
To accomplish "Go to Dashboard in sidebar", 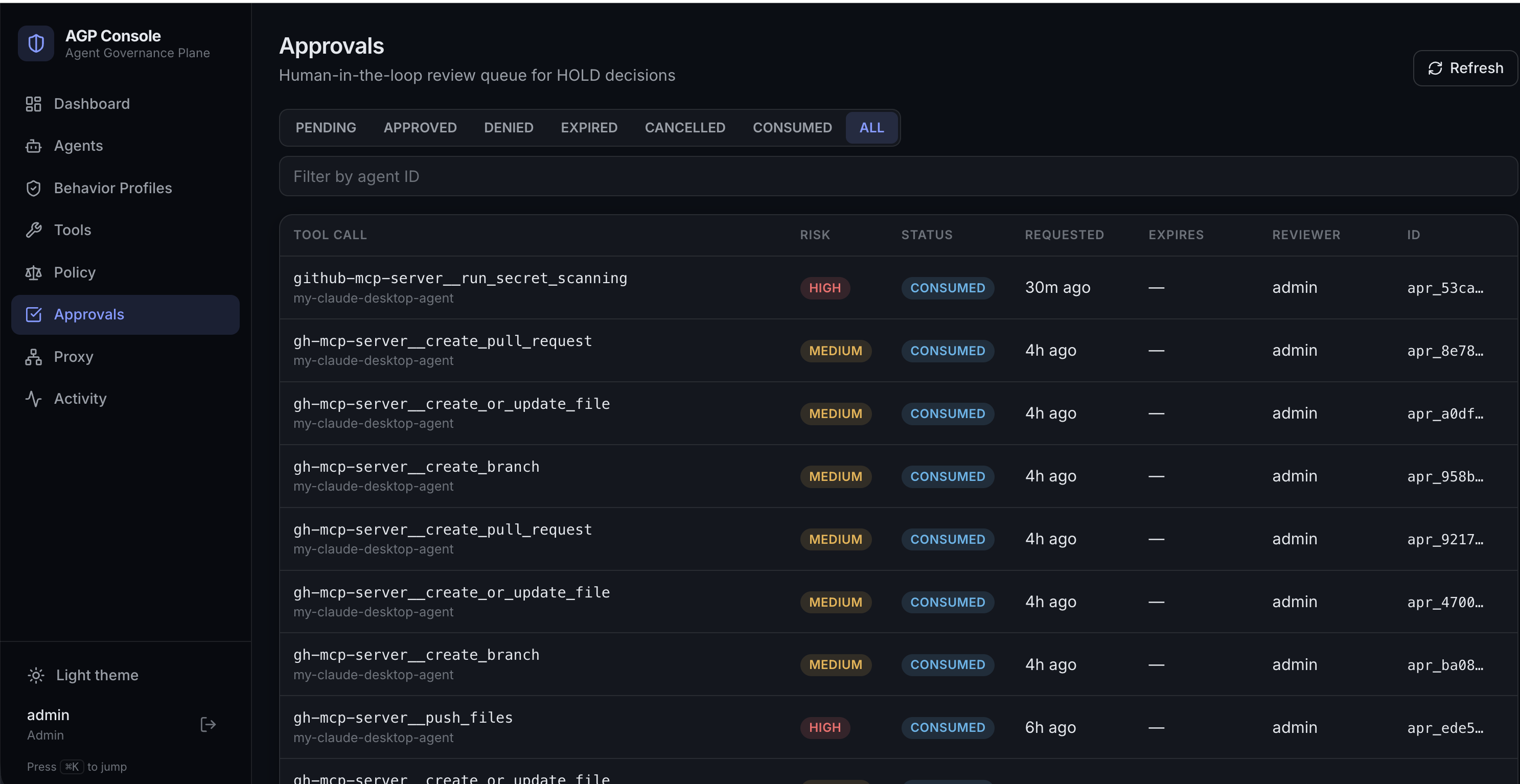I will click(x=92, y=104).
